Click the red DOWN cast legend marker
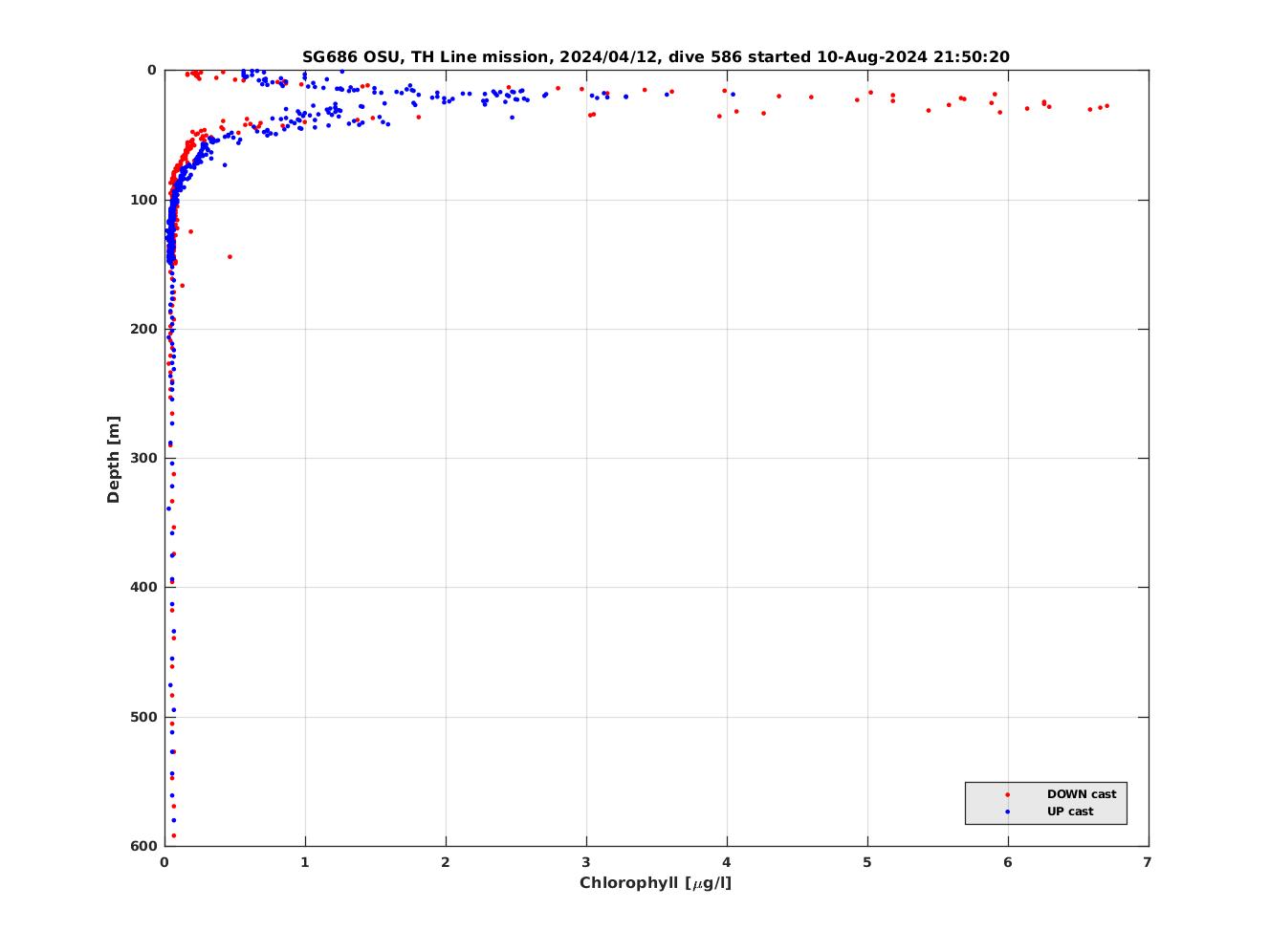Screen dimensions: 1270x952 1007,794
